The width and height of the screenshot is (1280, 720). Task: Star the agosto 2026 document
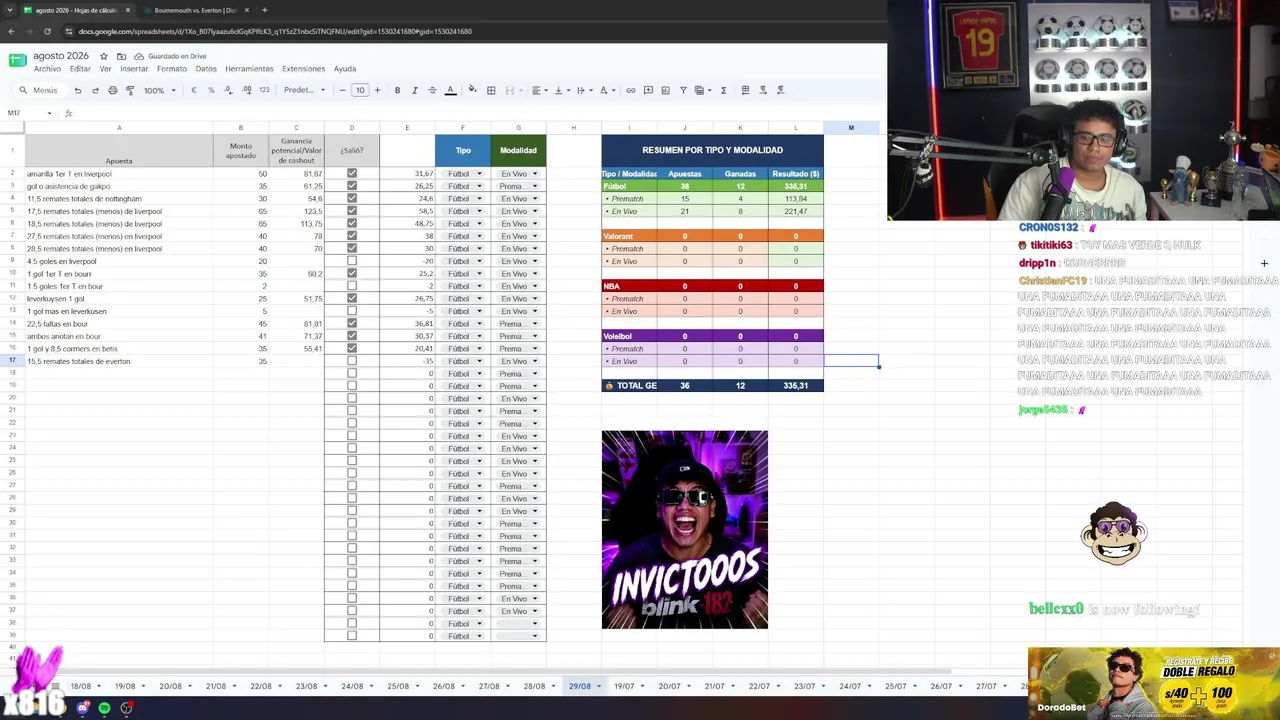click(103, 56)
